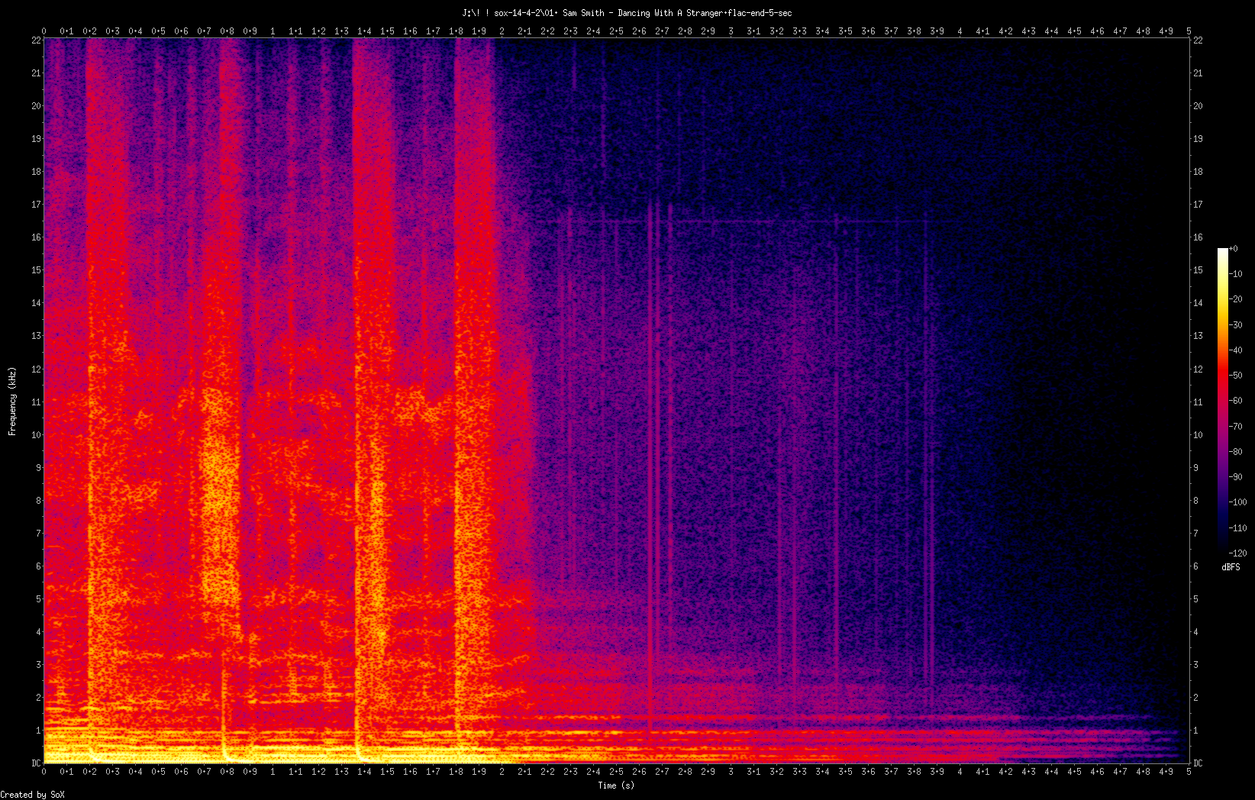Click '1·4' on the bottom time axis
Screen dimensions: 1255x800
coord(364,773)
